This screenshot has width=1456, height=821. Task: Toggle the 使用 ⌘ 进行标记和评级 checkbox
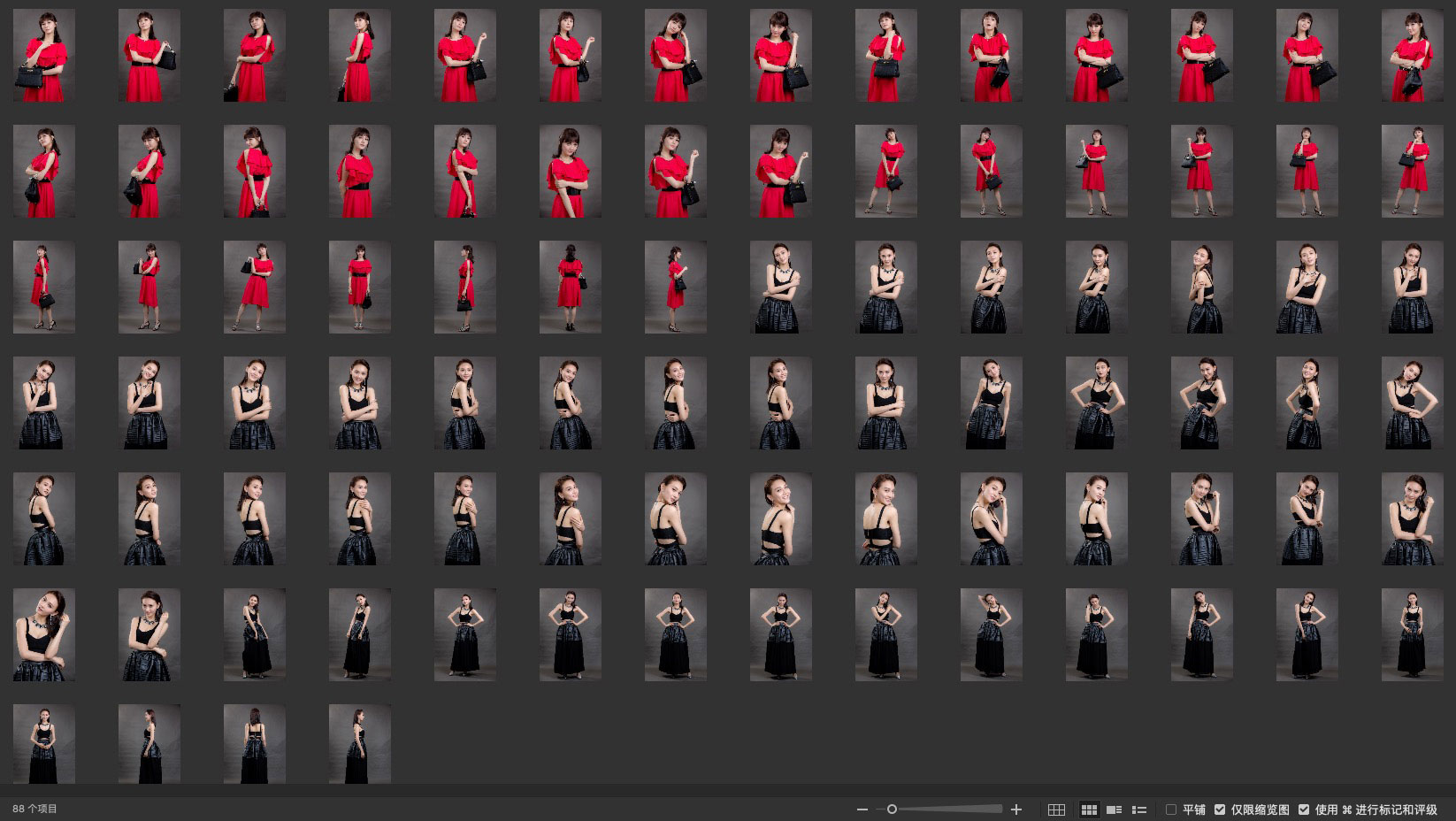[x=1304, y=809]
